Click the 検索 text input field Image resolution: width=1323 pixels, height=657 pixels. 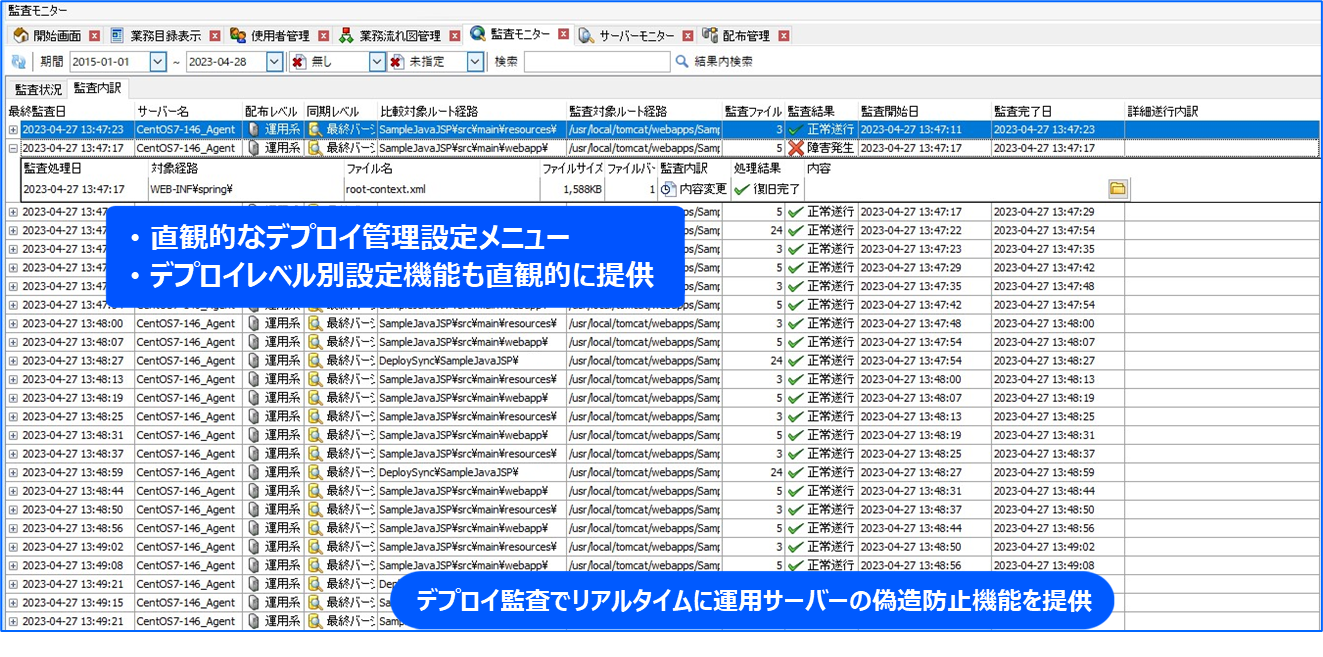[x=597, y=62]
